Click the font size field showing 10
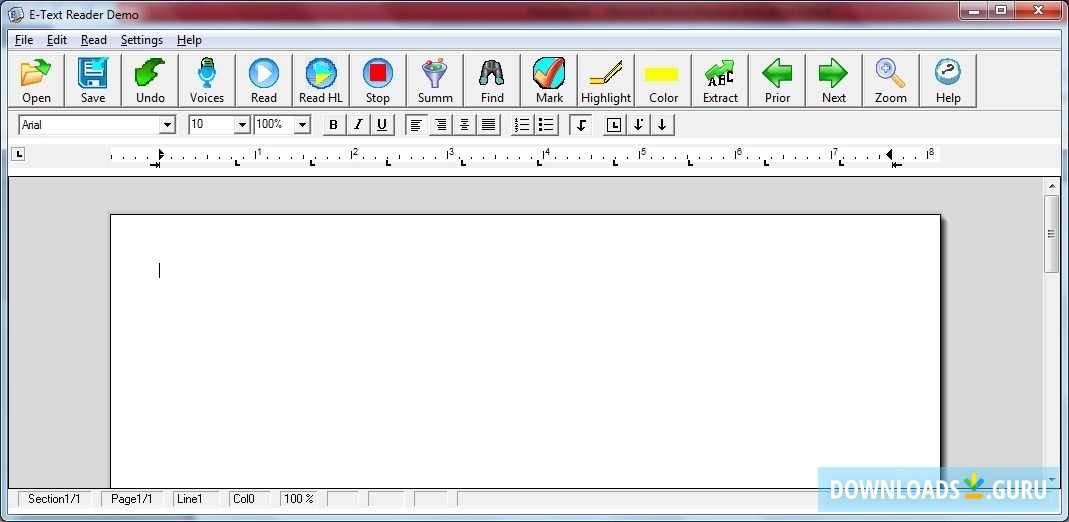The height and width of the screenshot is (522, 1069). pos(212,125)
